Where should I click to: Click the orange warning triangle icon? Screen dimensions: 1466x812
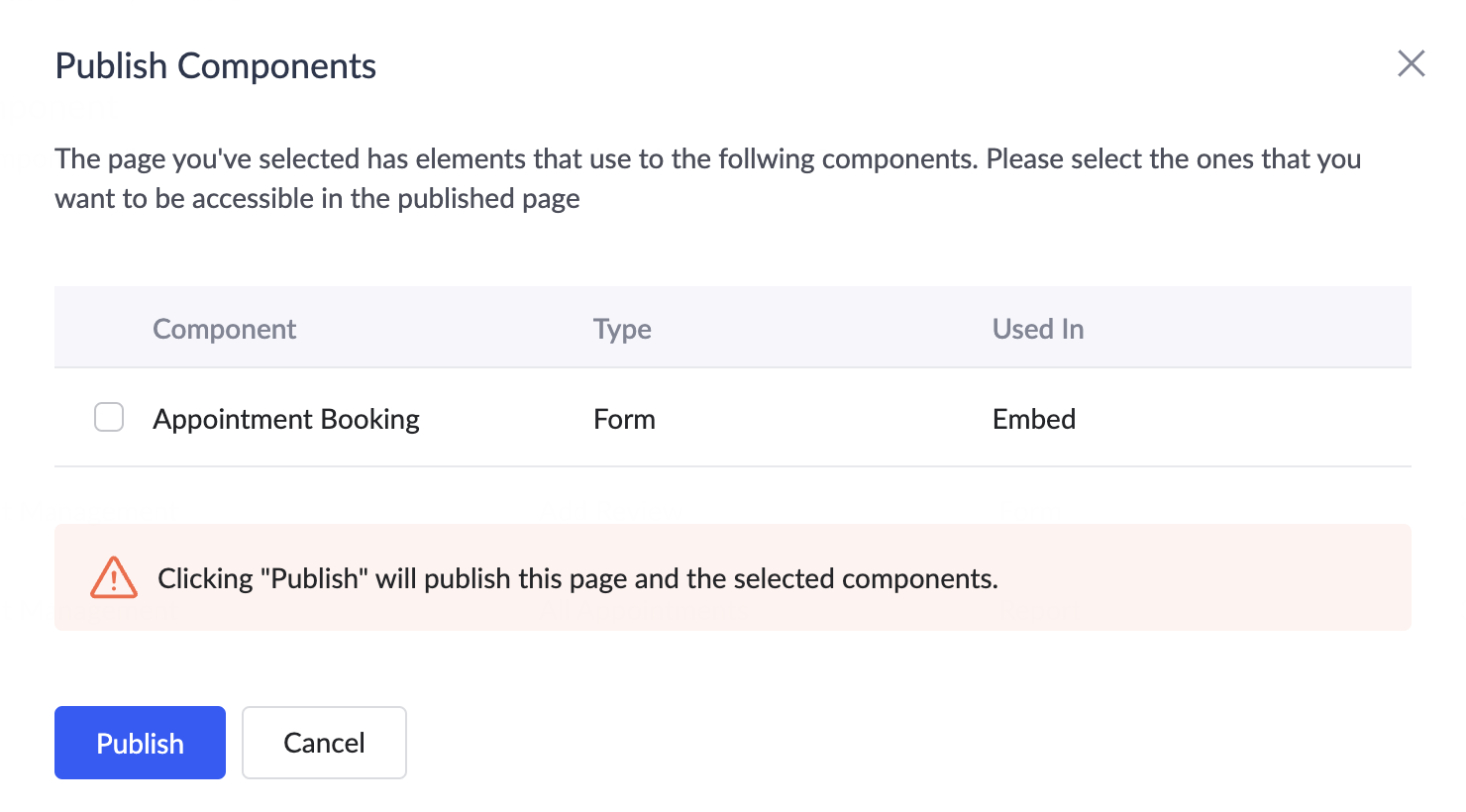(114, 577)
